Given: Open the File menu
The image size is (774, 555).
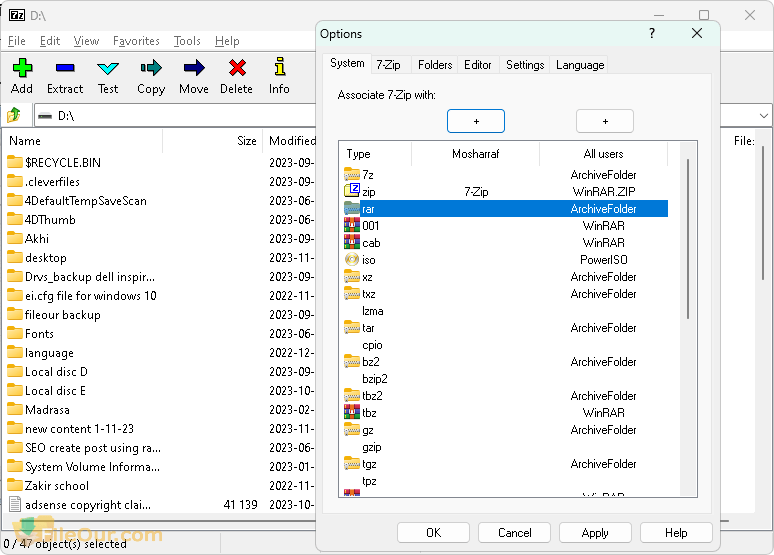Looking at the screenshot, I should coord(16,40).
